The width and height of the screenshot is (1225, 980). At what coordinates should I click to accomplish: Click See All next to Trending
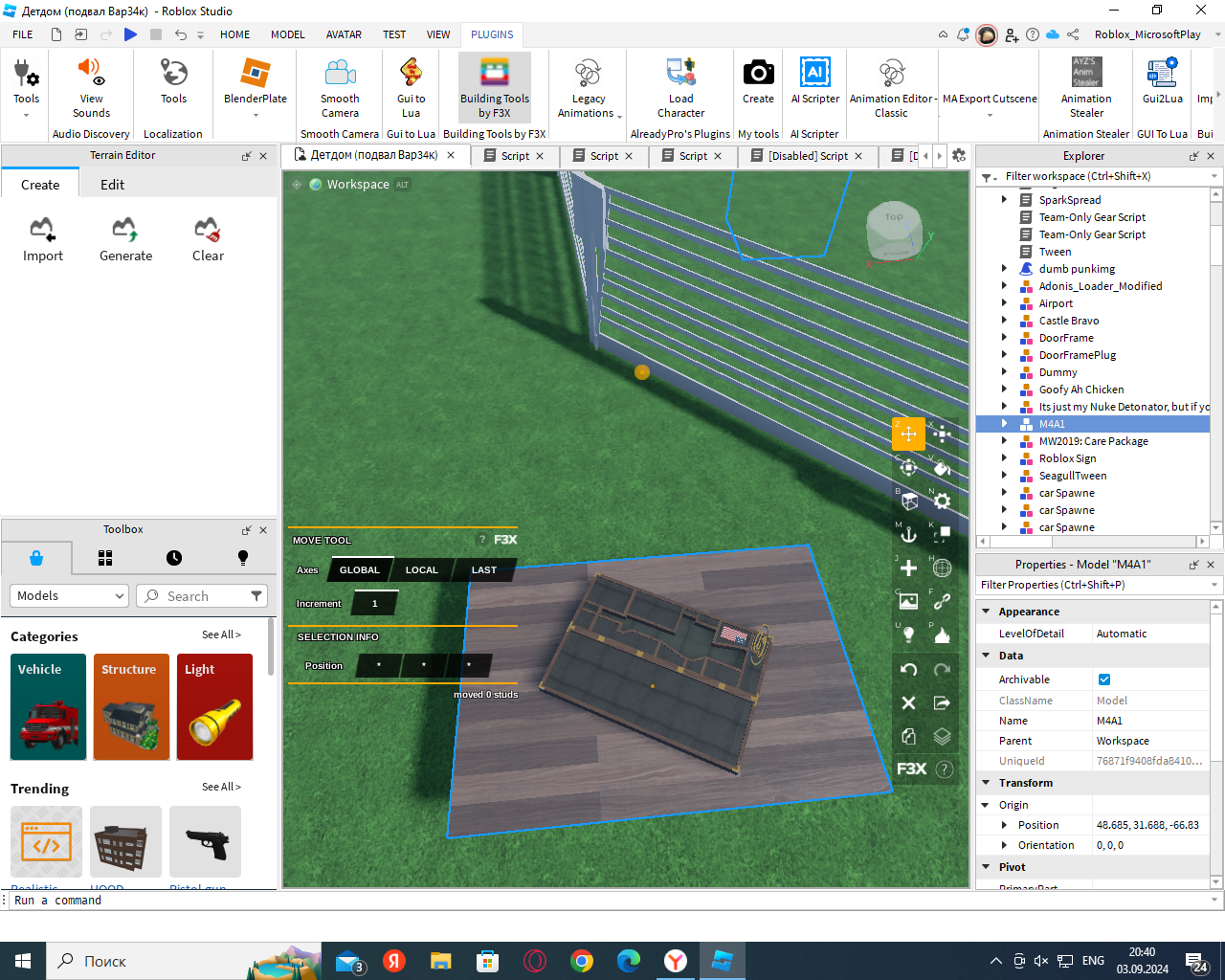[x=221, y=787]
